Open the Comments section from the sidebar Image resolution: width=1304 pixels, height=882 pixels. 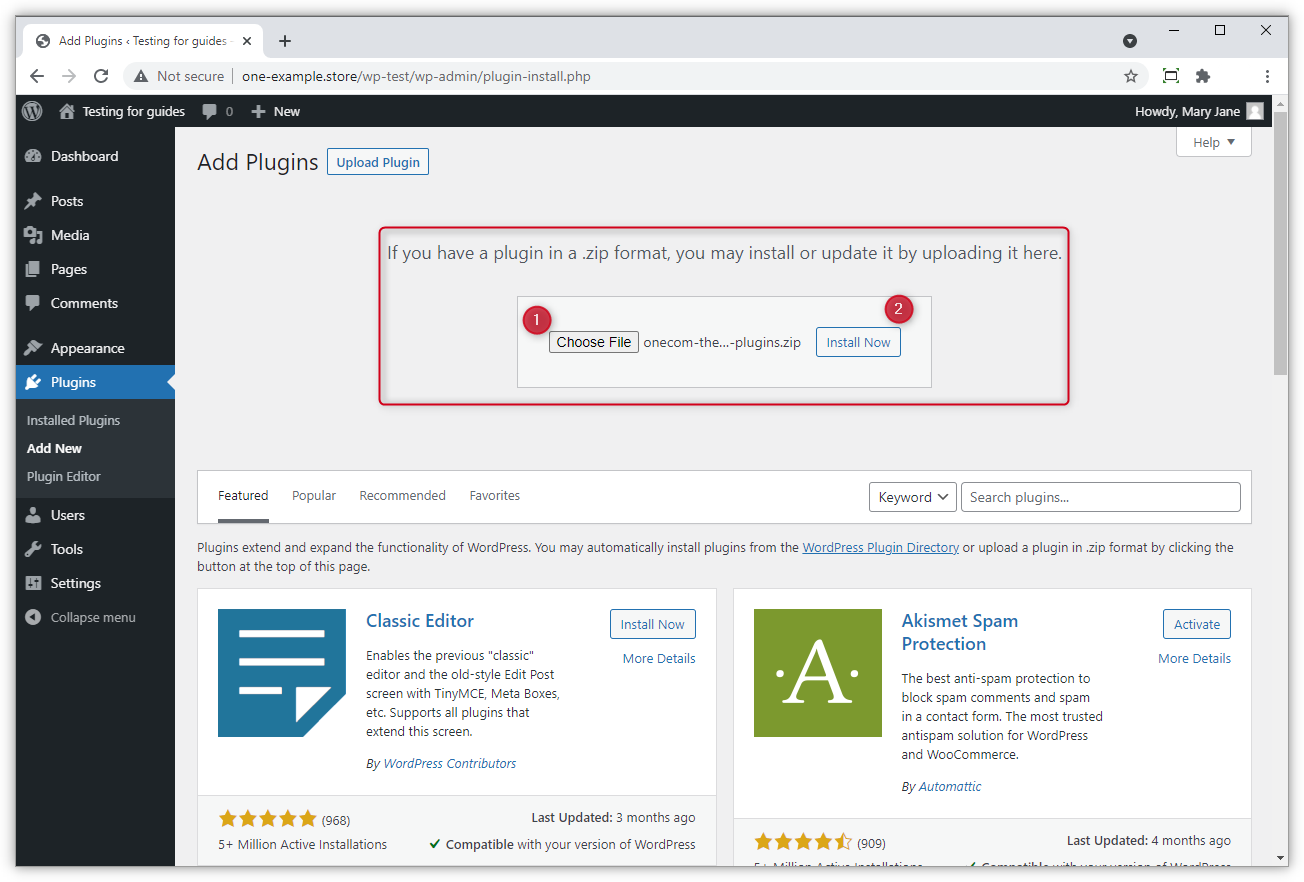click(x=34, y=303)
